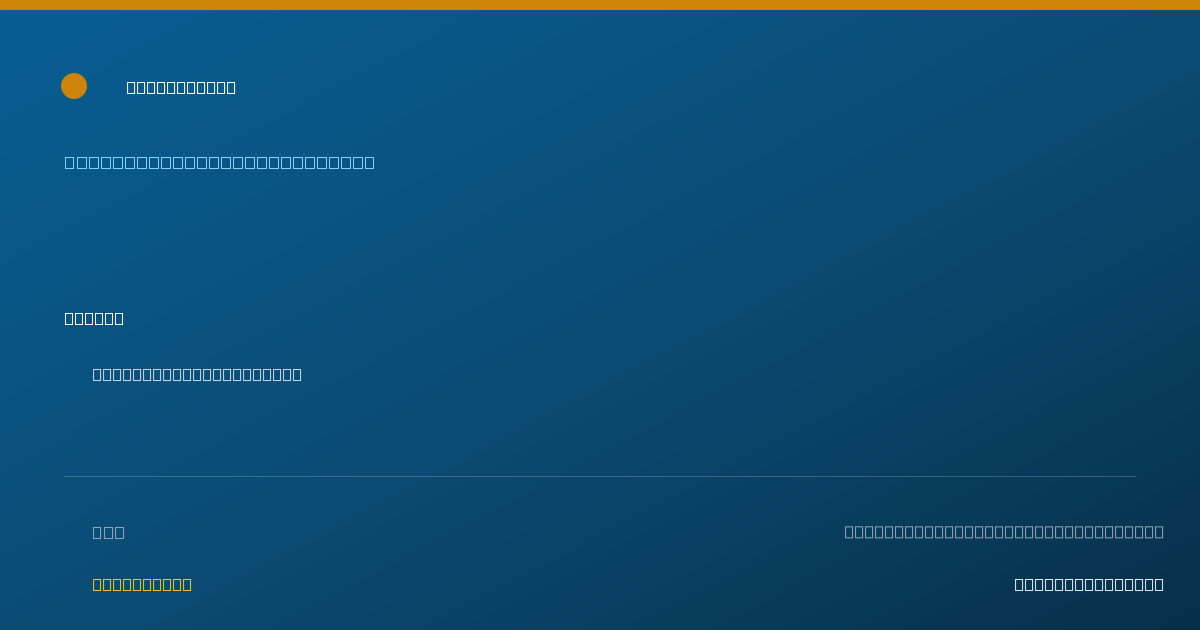The image size is (1200, 630).
Task: Click the indented white line under the bold heading
Action: click(x=197, y=374)
